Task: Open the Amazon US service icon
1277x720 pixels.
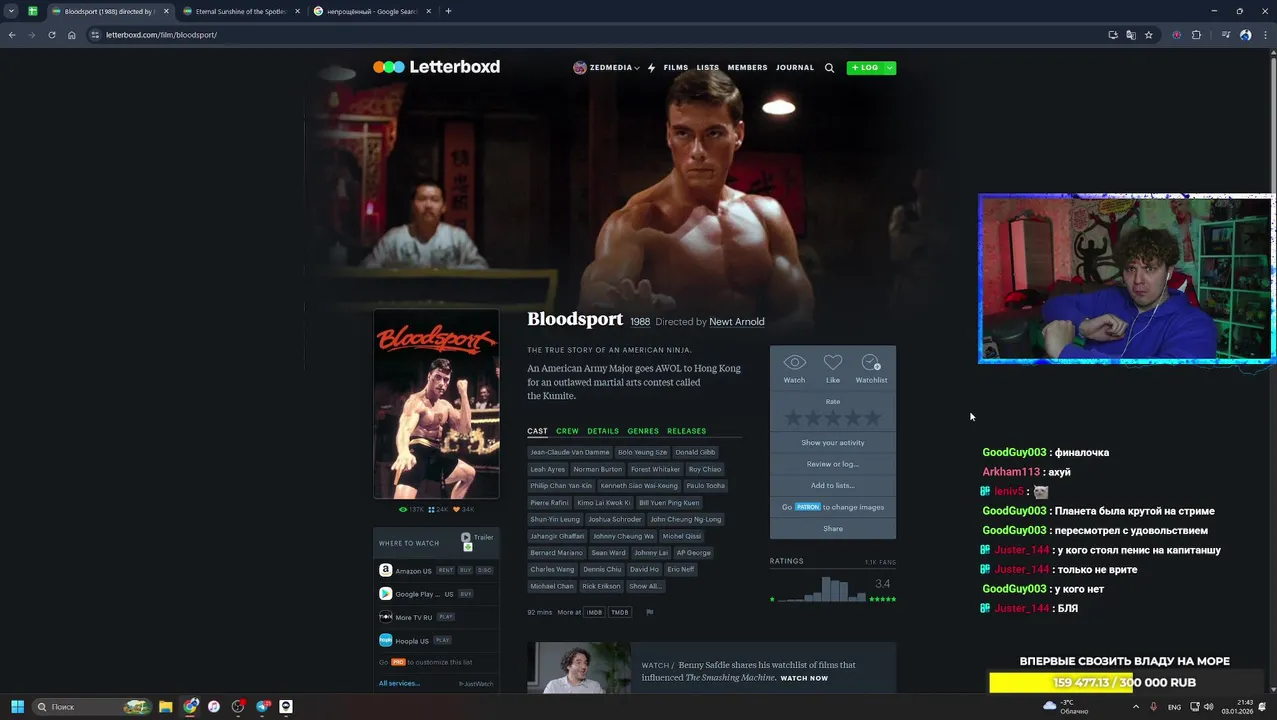Action: point(385,570)
